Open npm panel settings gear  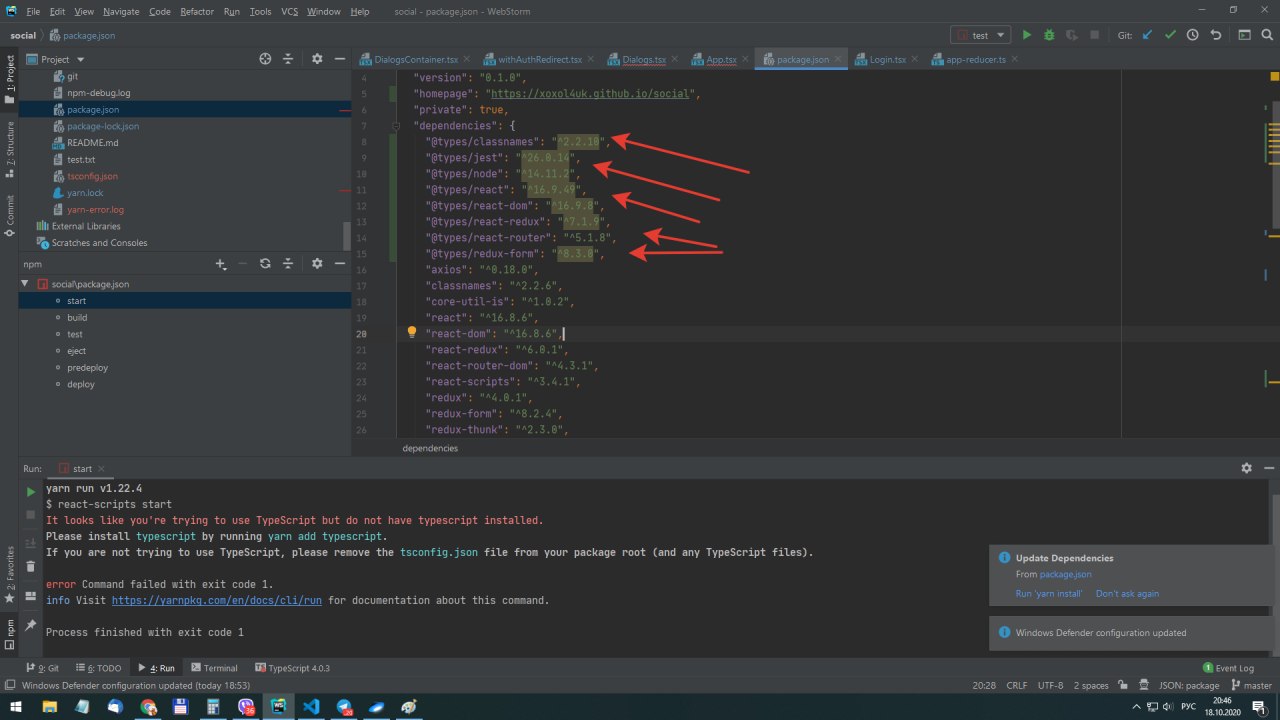coord(317,264)
